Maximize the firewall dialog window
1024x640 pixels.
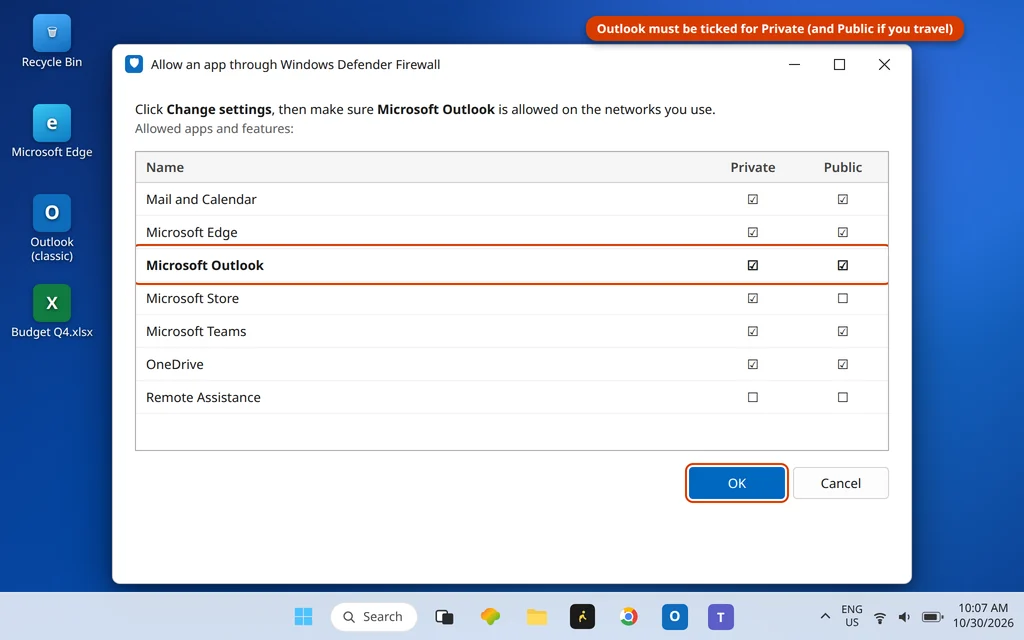(x=839, y=64)
